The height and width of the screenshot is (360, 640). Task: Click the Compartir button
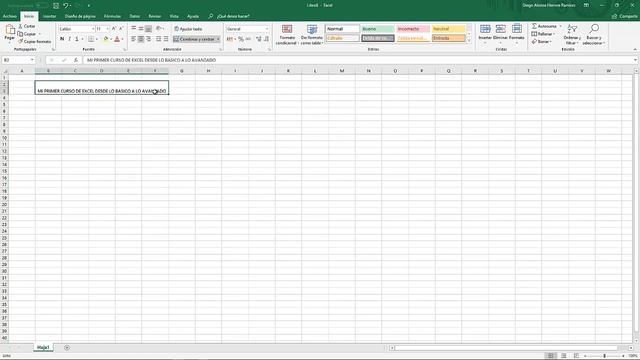(624, 16)
